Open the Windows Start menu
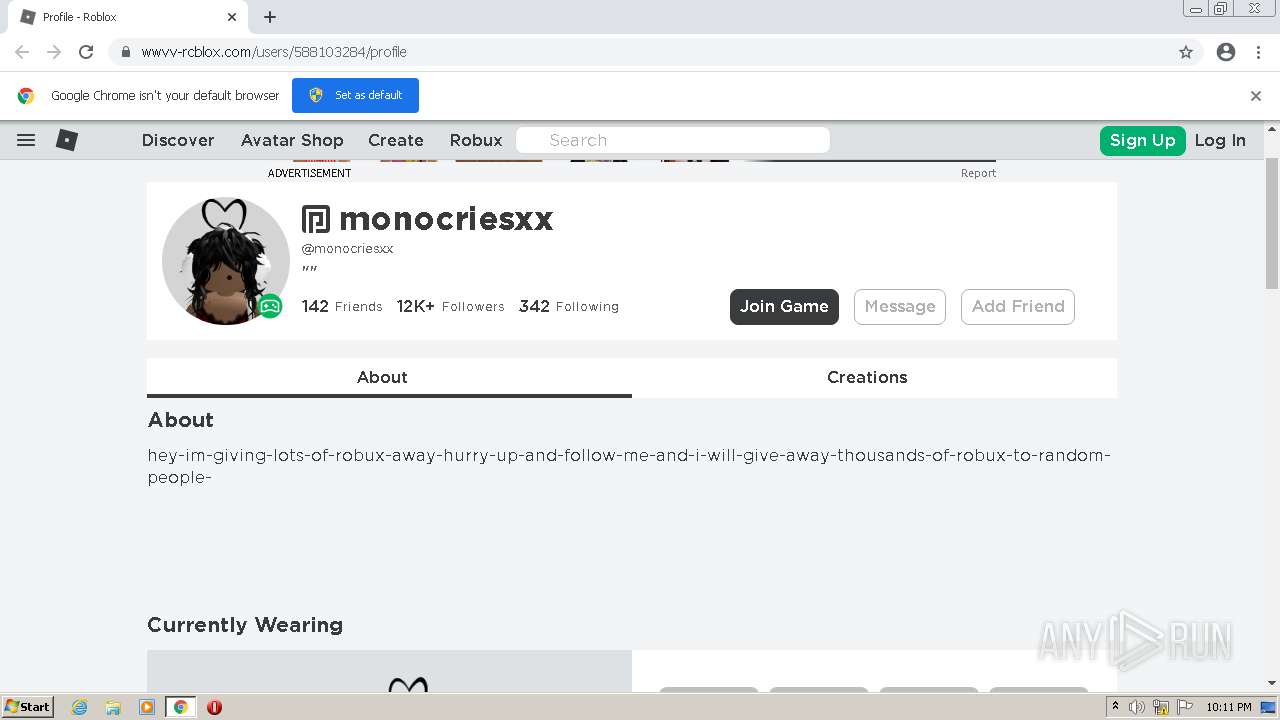Image resolution: width=1280 pixels, height=720 pixels. coord(27,707)
